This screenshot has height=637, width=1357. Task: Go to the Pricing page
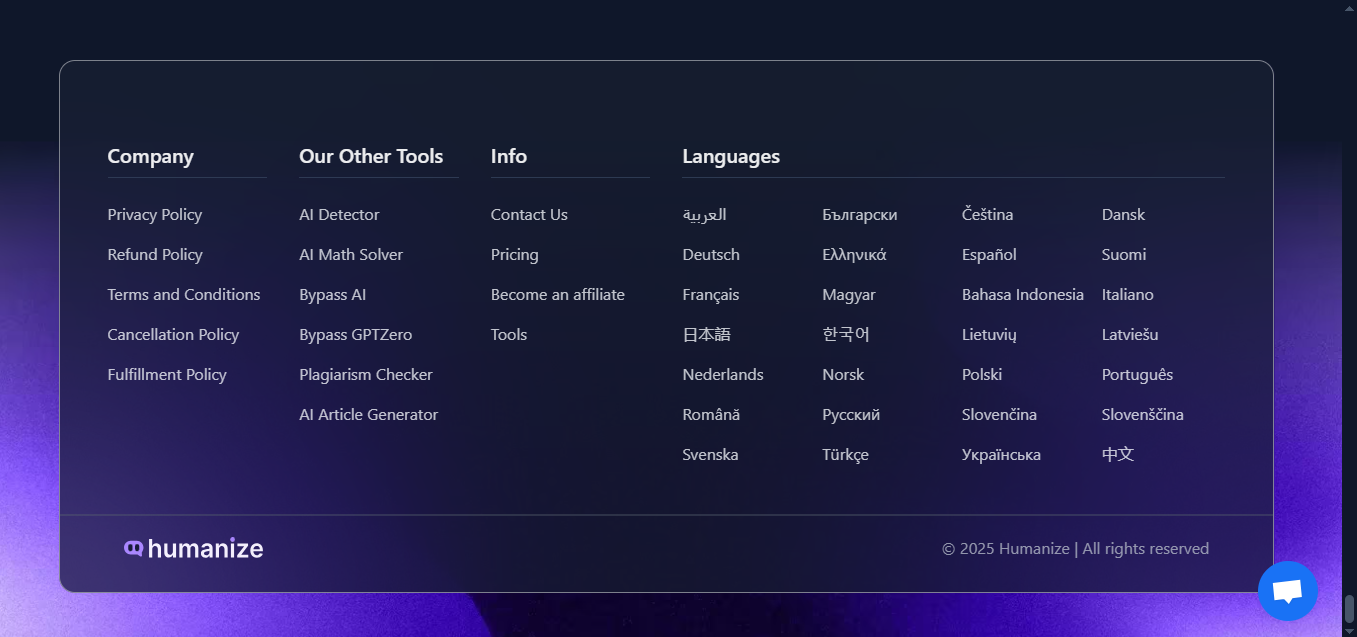514,255
